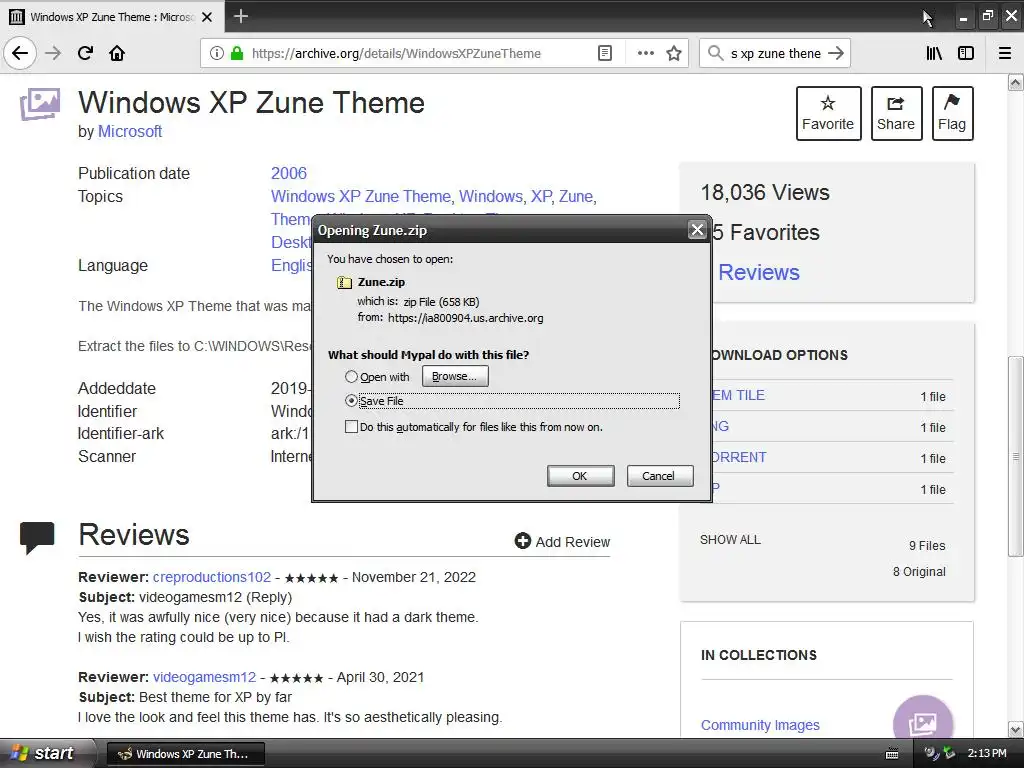Go back with the browser back arrow
1024x768 pixels.
pyautogui.click(x=20, y=53)
